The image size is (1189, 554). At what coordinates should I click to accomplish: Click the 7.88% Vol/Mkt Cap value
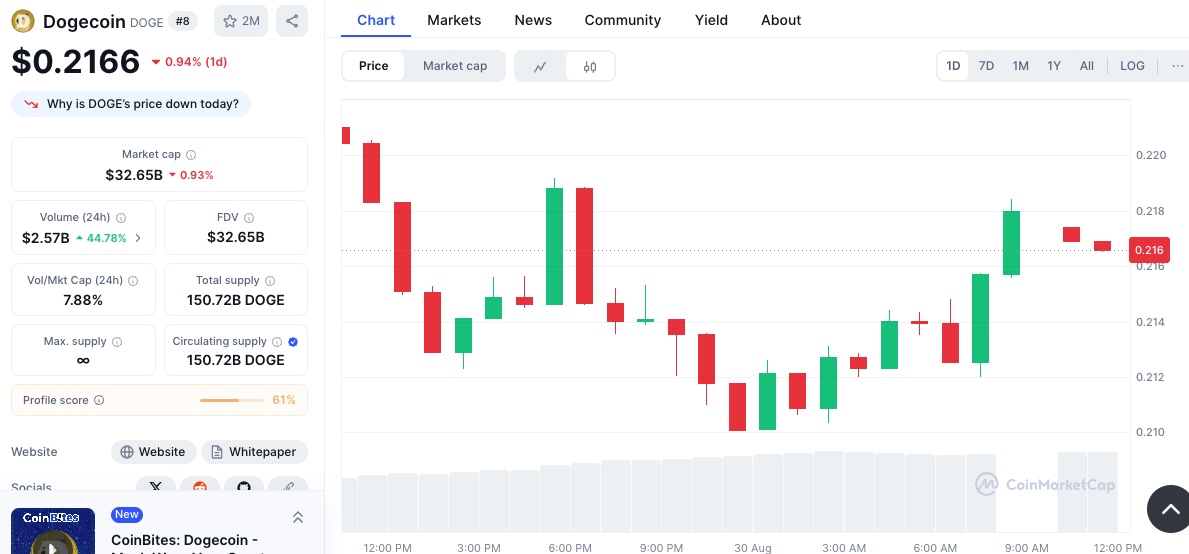[83, 300]
